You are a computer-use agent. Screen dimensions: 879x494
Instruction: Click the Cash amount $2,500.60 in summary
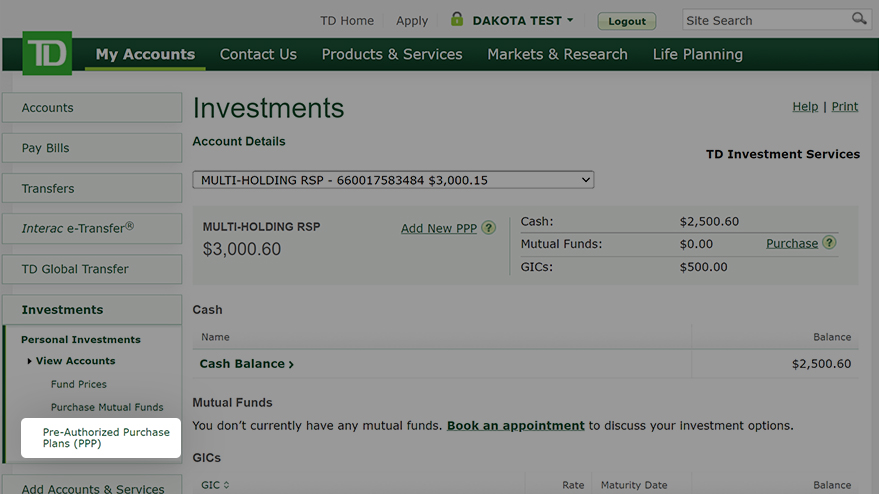[x=709, y=221]
